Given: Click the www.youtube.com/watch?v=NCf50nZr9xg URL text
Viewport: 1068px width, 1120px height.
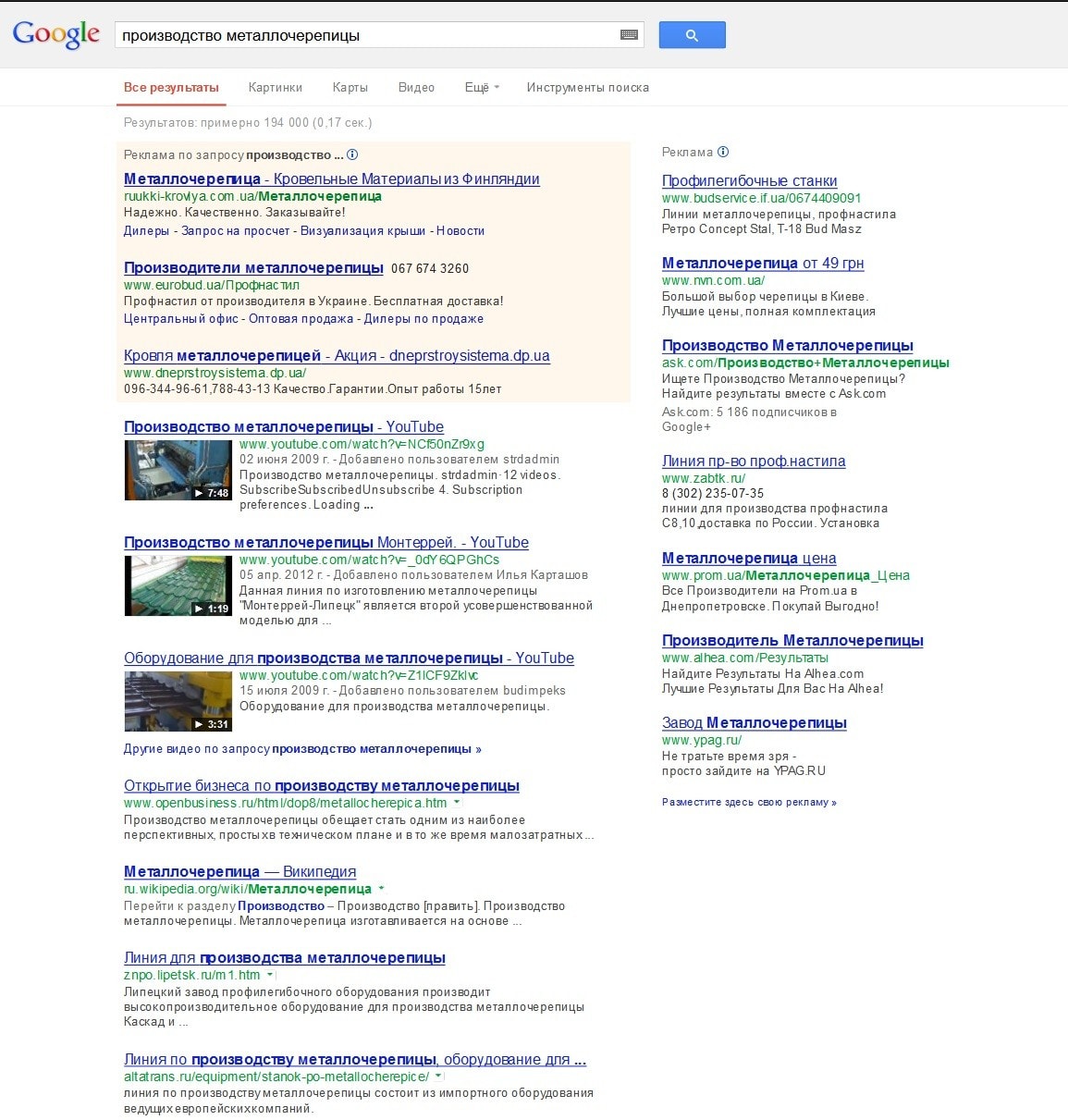Looking at the screenshot, I should (x=362, y=444).
